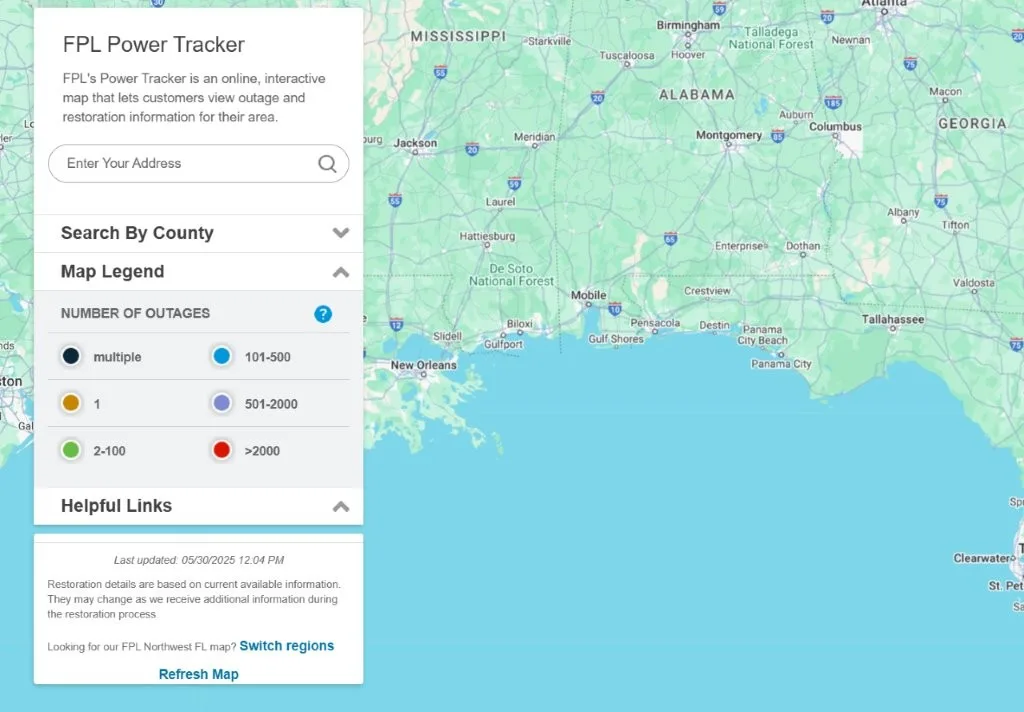Click Dothan on the map
The image size is (1024, 712).
(x=803, y=246)
